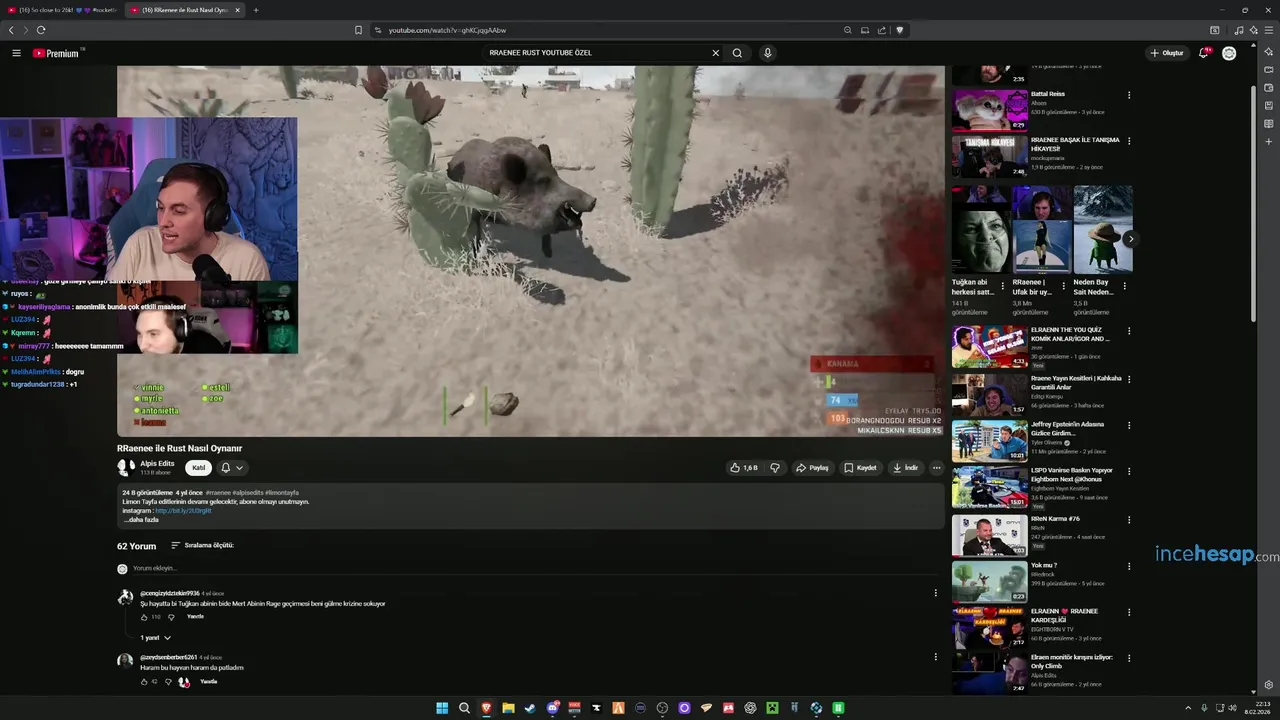Go to YouTube Premium home logo
This screenshot has height=720, width=1280.
pos(56,53)
